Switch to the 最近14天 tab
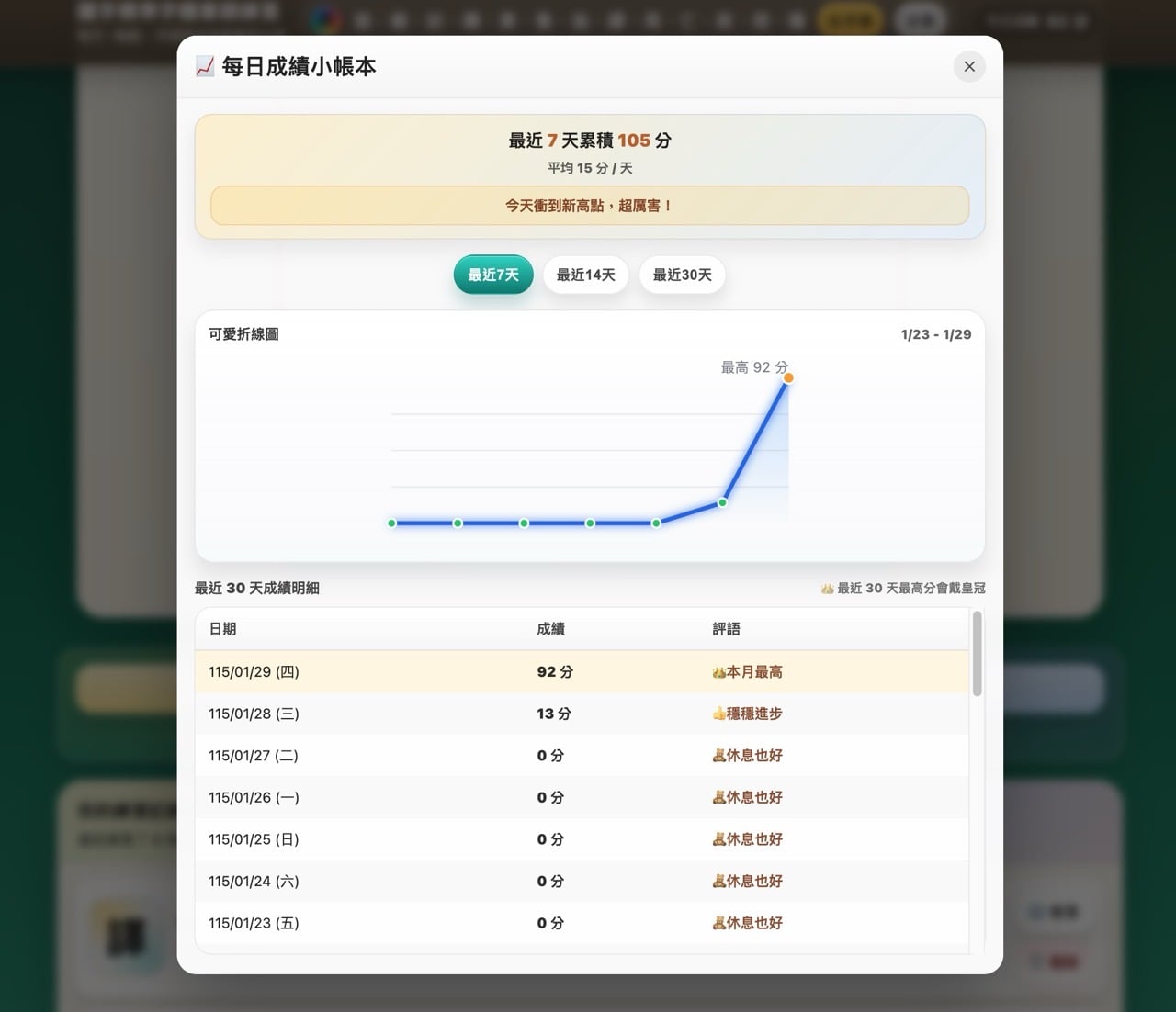Image resolution: width=1176 pixels, height=1012 pixels. click(585, 274)
